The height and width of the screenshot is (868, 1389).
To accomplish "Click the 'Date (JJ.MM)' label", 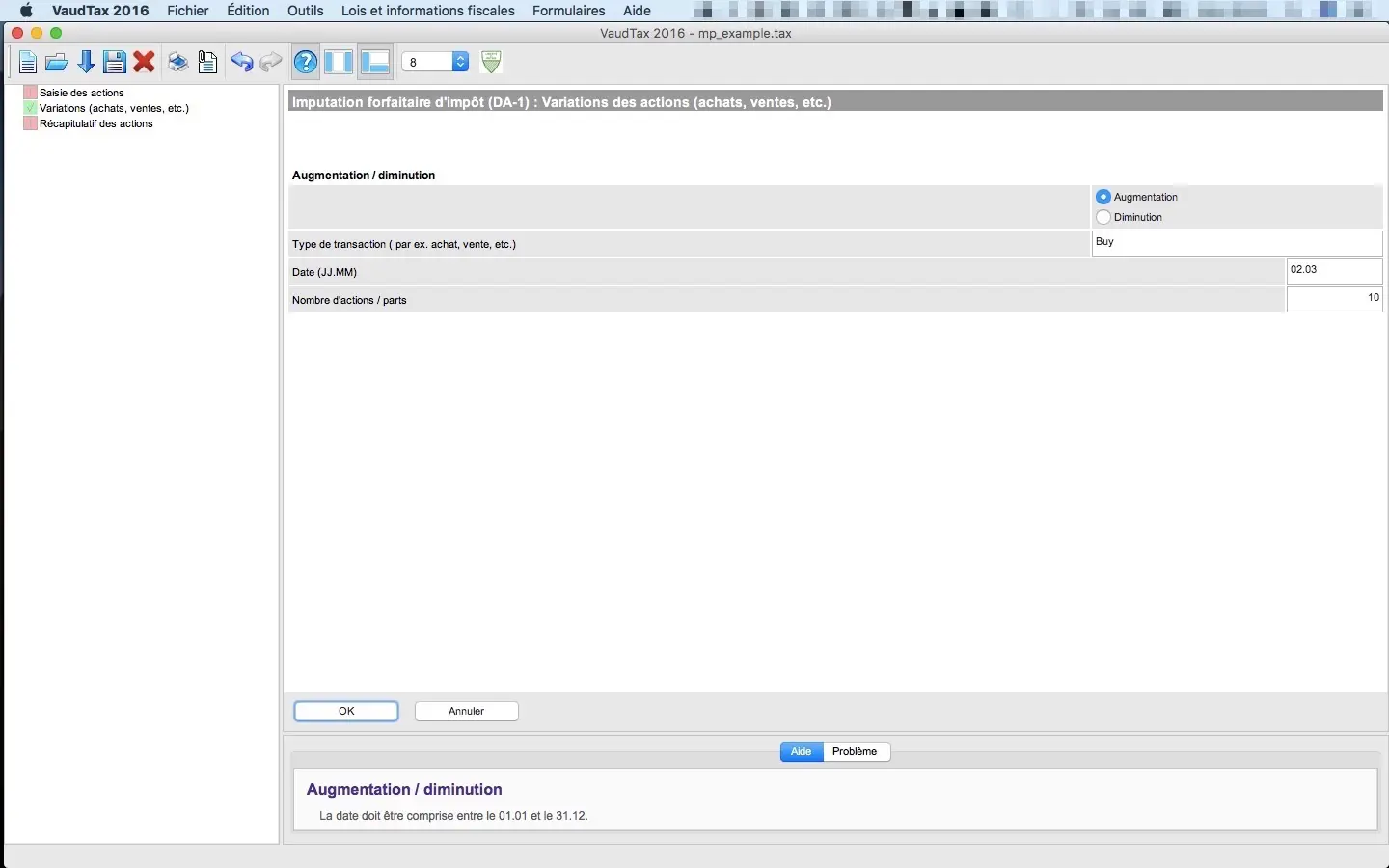I will (325, 272).
